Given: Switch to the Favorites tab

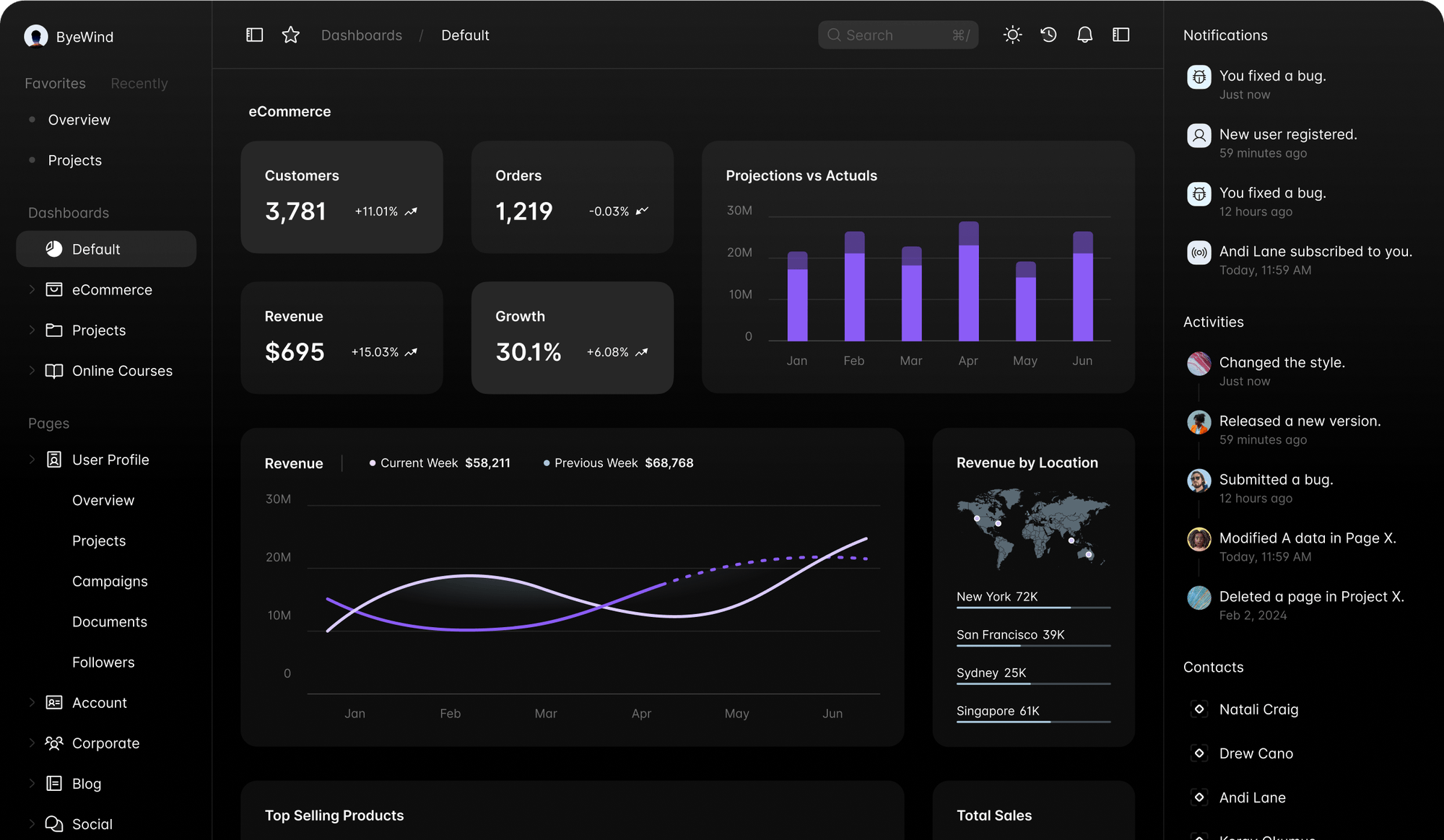Looking at the screenshot, I should pos(55,83).
